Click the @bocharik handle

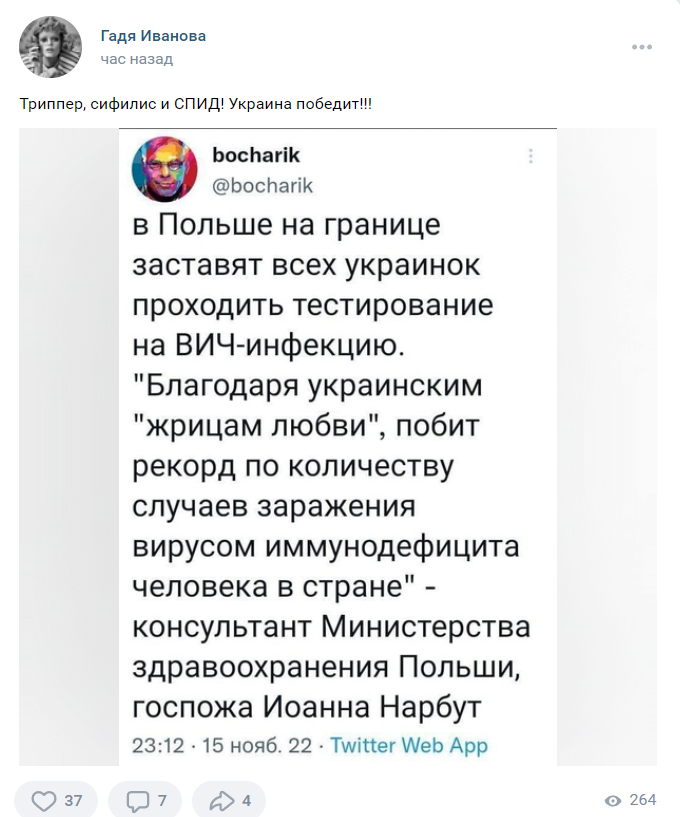click(x=263, y=184)
